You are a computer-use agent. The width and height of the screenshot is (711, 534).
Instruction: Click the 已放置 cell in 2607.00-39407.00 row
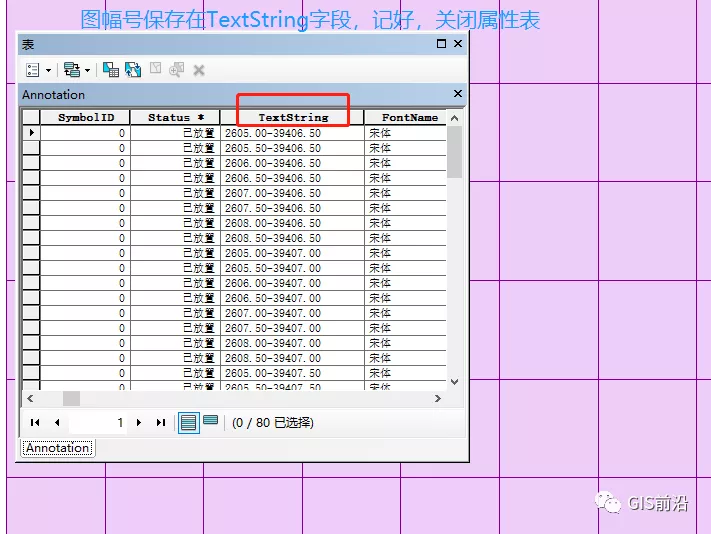175,313
